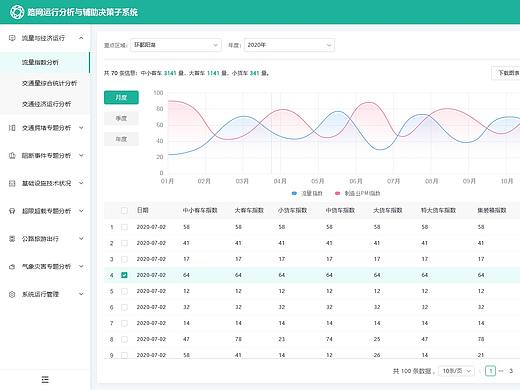This screenshot has width=520, height=390.
Task: Click the 小货车指数 column header
Action: pos(292,210)
